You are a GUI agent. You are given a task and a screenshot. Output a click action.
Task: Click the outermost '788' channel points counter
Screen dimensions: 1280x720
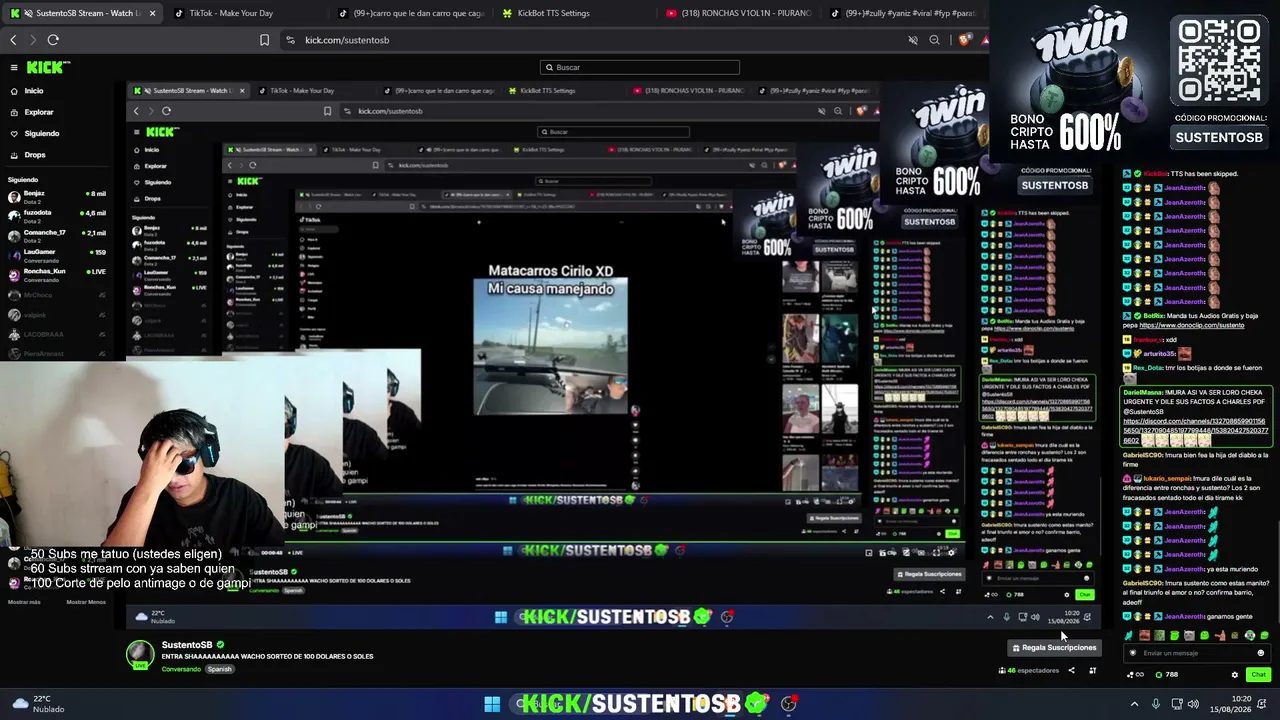1167,675
